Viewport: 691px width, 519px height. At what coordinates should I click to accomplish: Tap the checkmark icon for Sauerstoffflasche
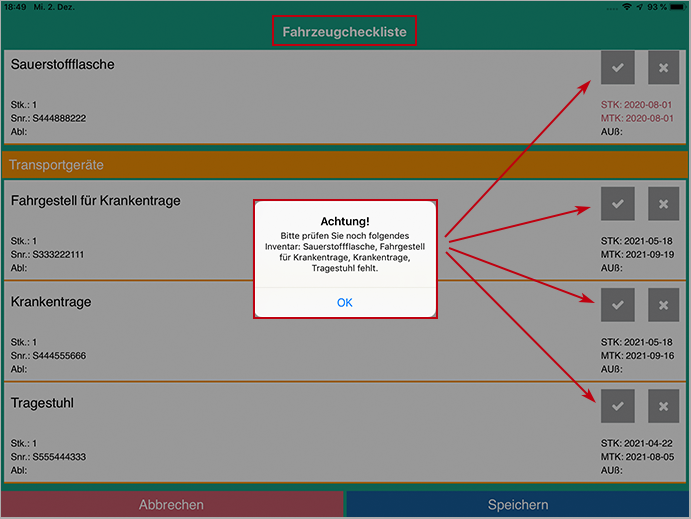(x=617, y=68)
